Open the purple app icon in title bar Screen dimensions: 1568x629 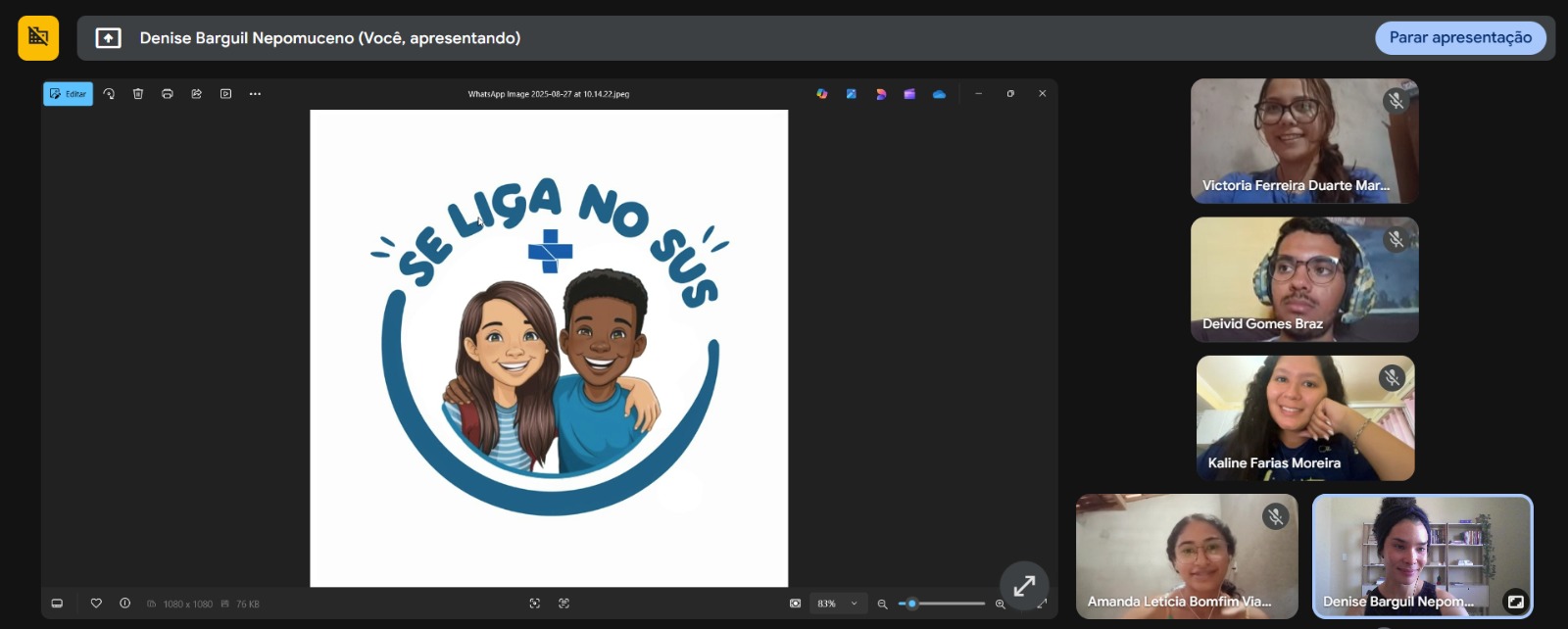click(909, 94)
